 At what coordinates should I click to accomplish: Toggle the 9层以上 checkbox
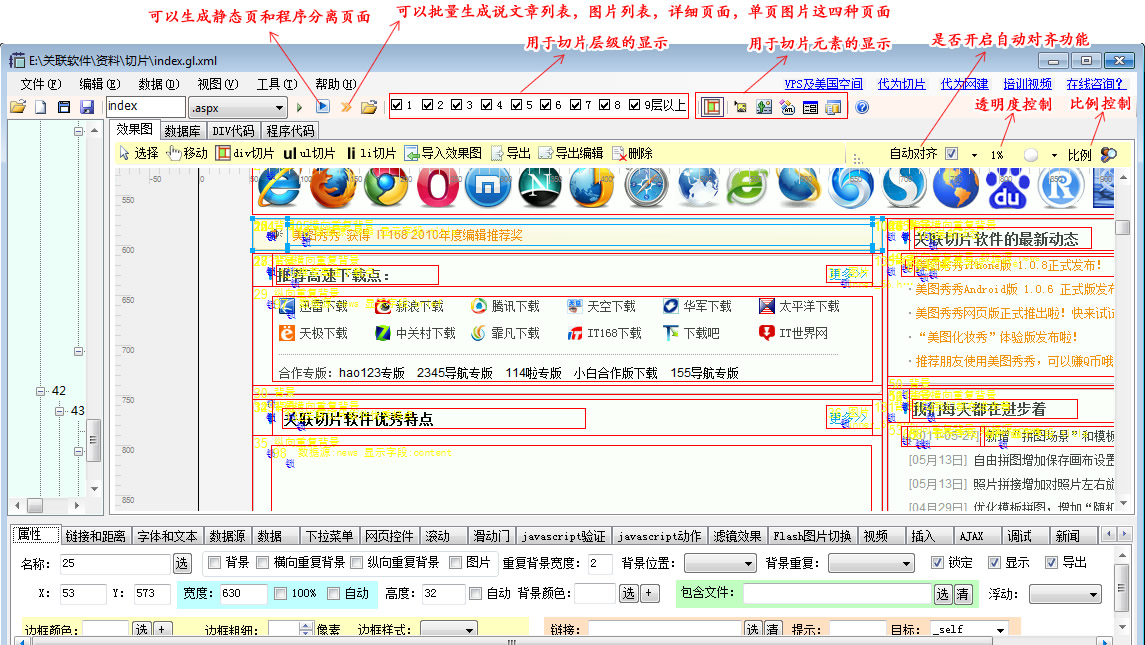(x=635, y=105)
